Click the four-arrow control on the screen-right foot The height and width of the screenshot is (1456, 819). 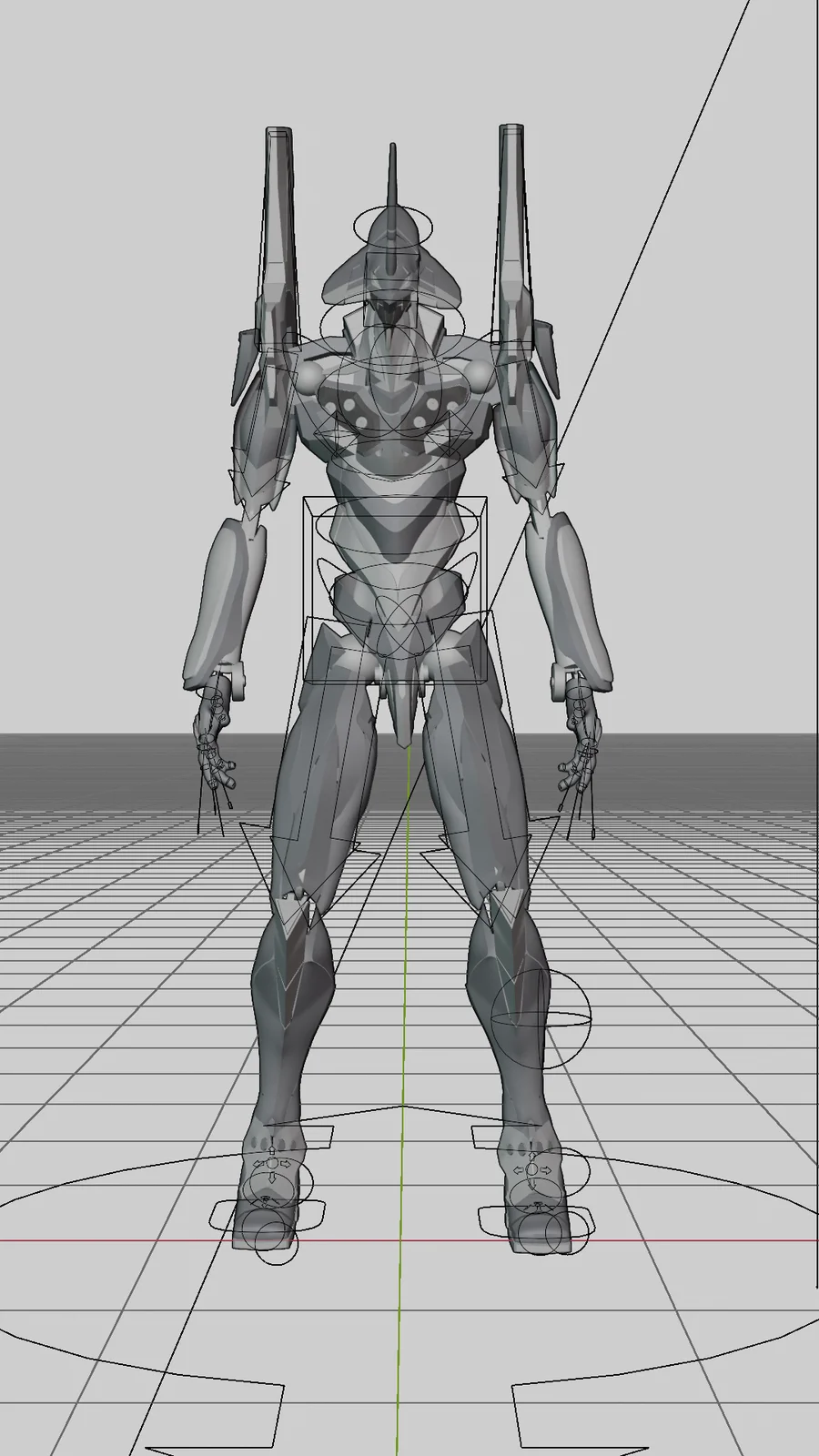(532, 1168)
